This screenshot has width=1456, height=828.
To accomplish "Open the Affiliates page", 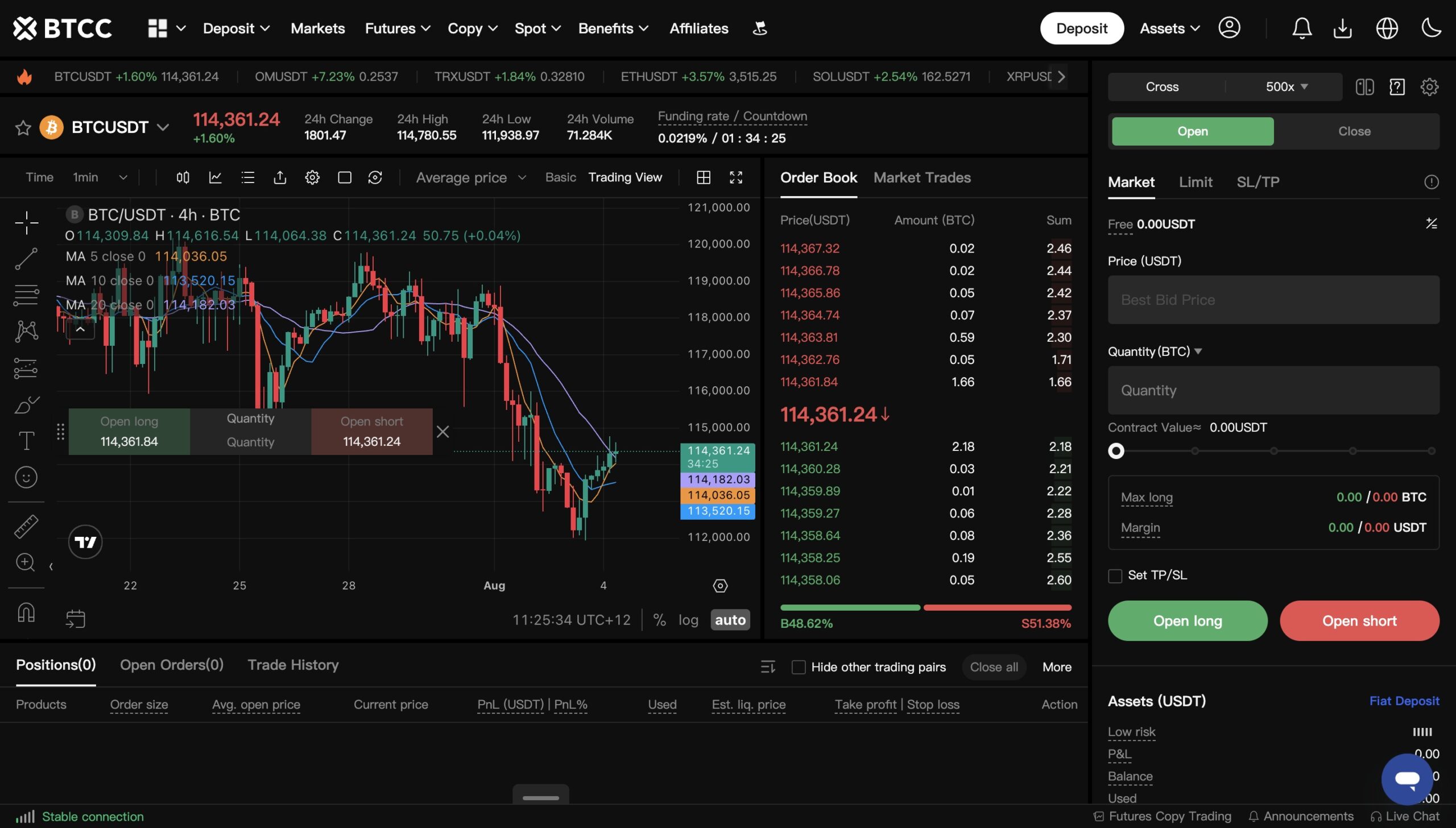I will click(x=698, y=28).
